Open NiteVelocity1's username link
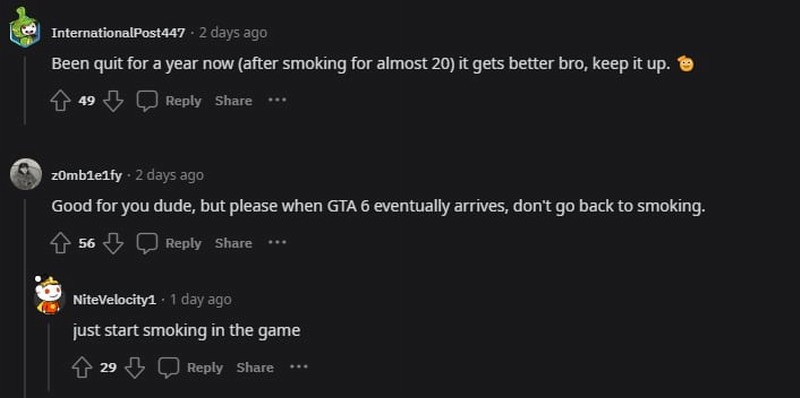This screenshot has height=398, width=800. [114, 300]
